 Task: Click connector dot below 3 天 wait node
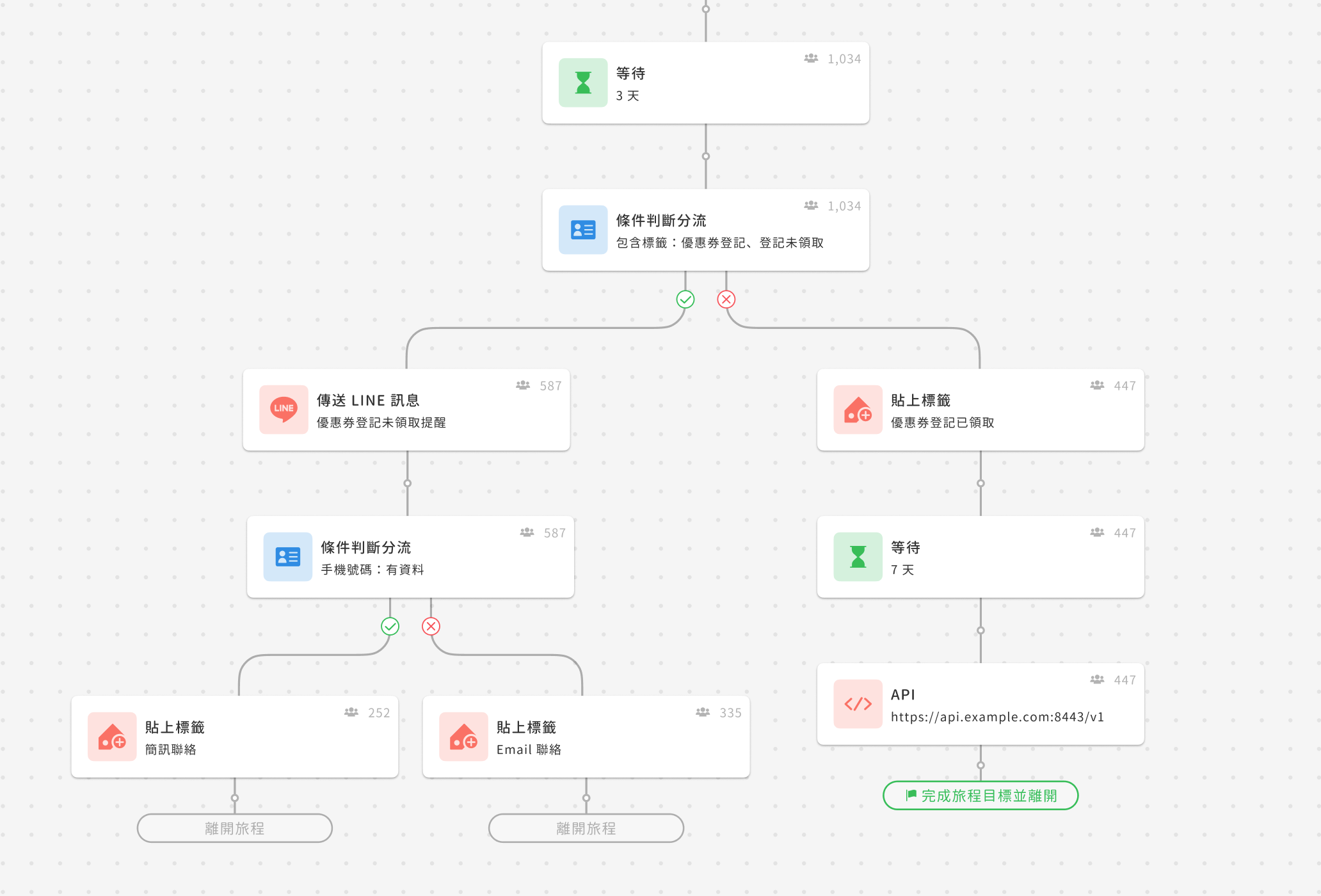(x=706, y=156)
